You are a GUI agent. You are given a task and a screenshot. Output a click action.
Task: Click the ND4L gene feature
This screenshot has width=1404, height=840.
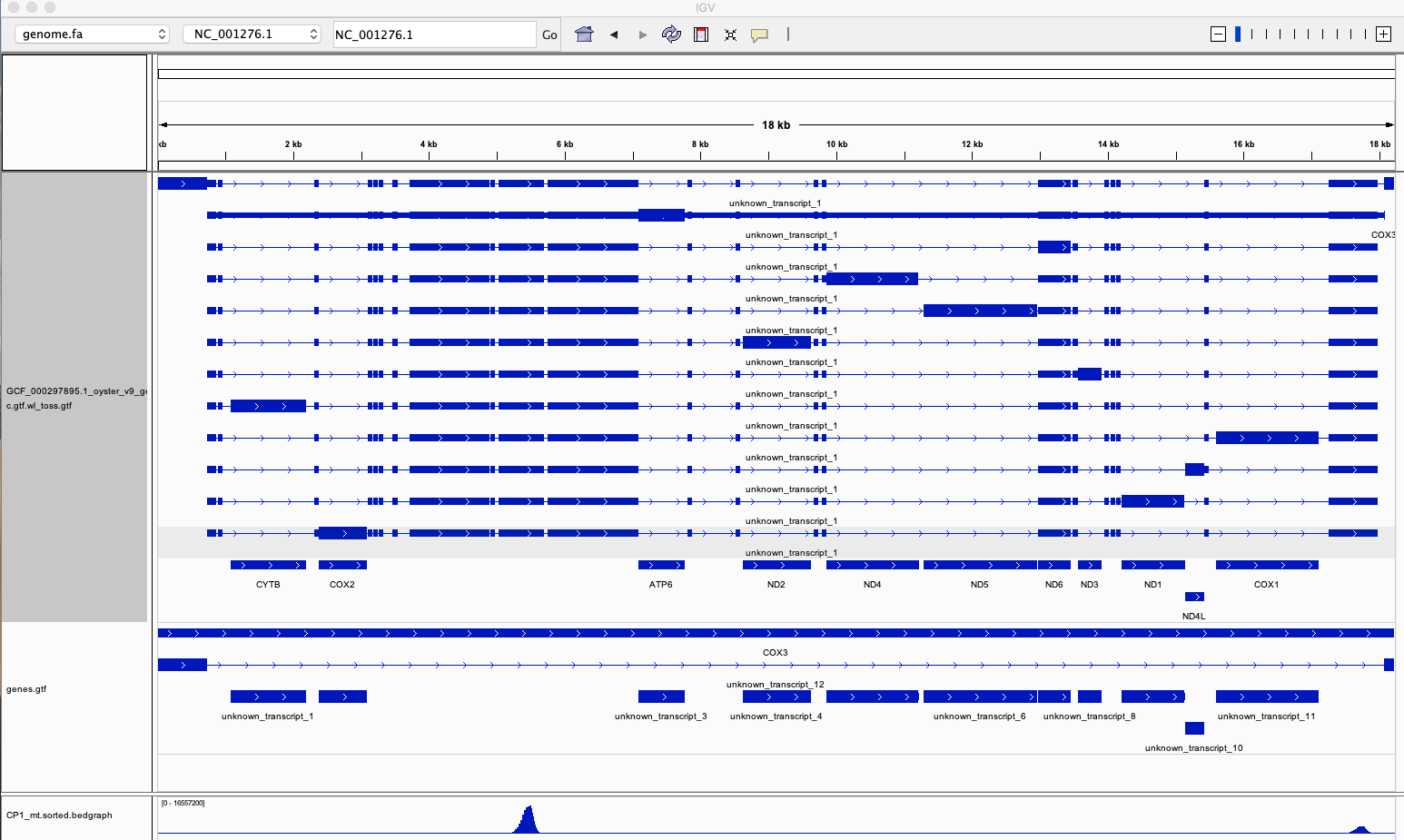[1194, 597]
